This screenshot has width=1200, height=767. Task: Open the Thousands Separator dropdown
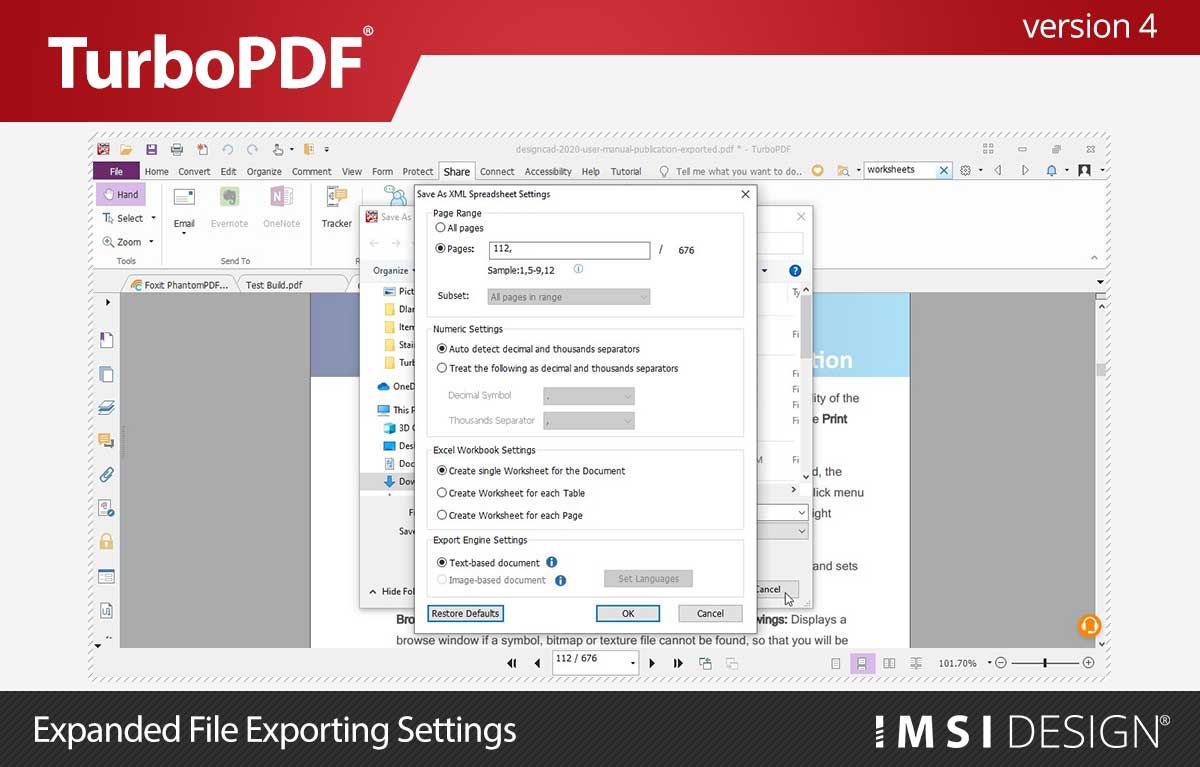tap(589, 421)
